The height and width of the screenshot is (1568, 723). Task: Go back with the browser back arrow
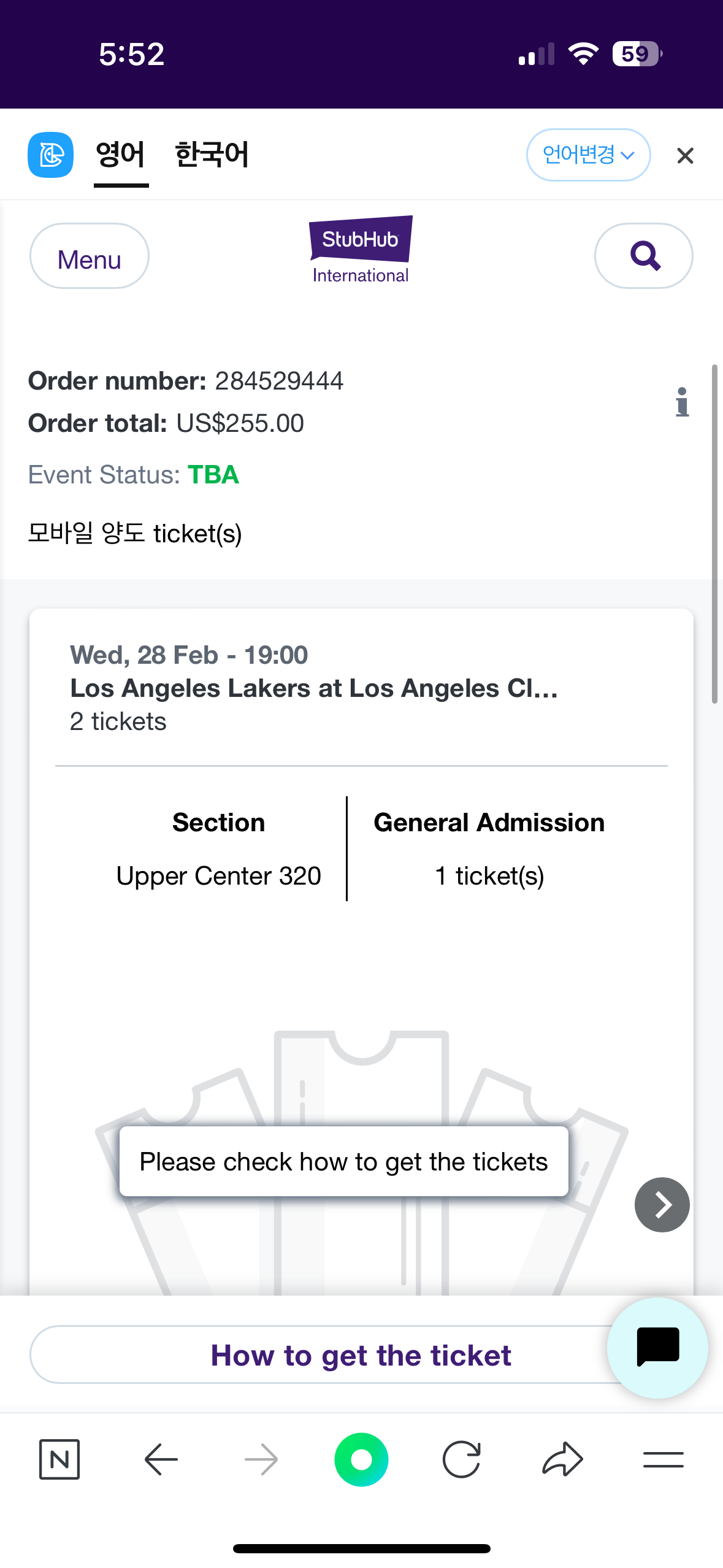click(x=161, y=1459)
